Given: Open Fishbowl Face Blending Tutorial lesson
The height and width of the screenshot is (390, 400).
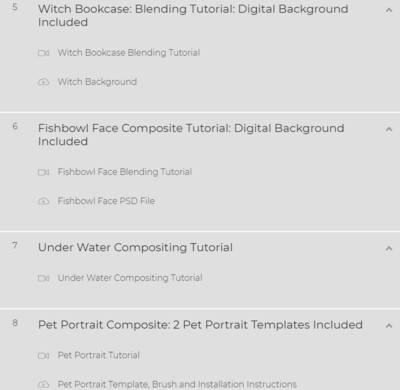Looking at the screenshot, I should point(125,172).
